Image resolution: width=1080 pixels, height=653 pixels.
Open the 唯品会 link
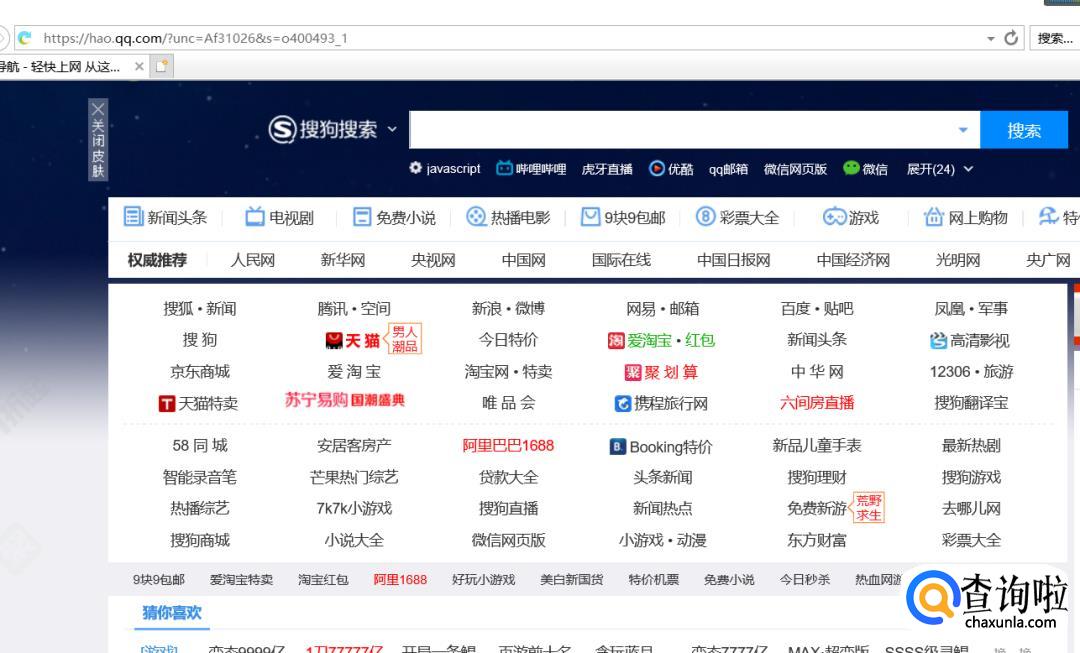(x=508, y=402)
